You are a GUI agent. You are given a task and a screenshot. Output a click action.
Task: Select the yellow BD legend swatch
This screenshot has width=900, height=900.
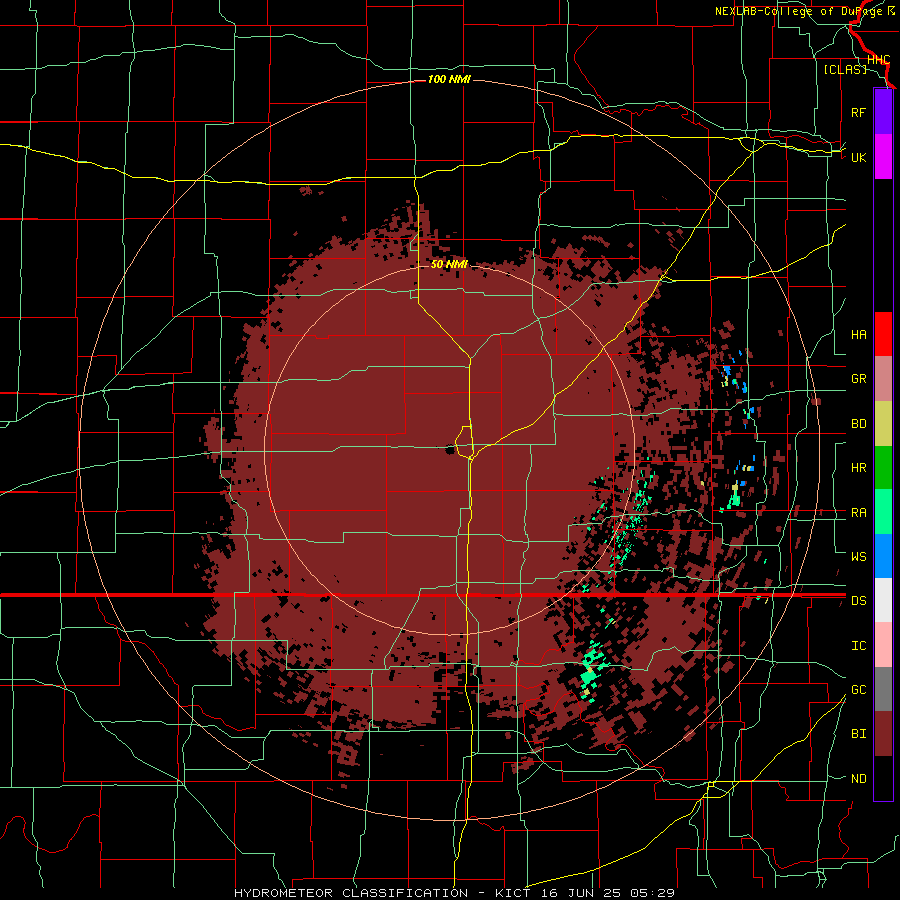click(883, 423)
